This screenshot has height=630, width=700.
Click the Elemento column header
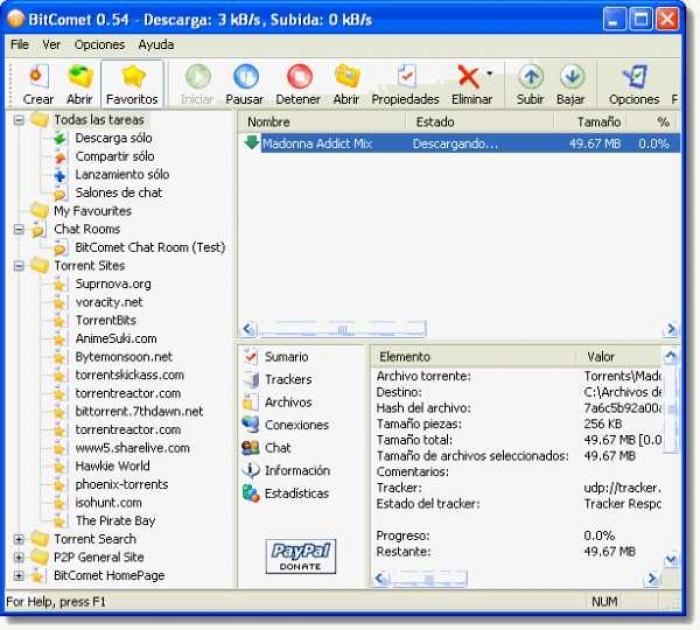click(x=473, y=357)
